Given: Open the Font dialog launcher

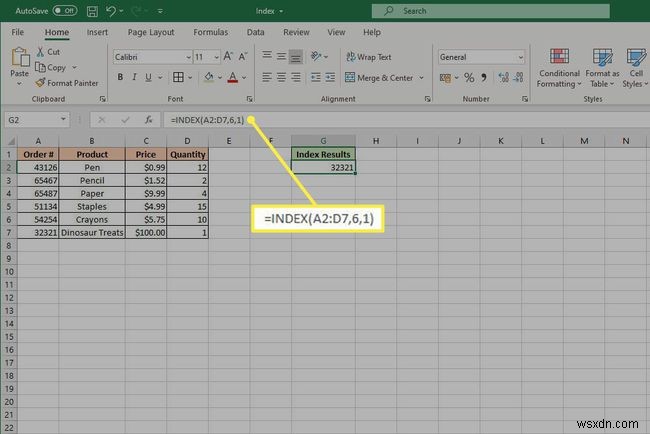Looking at the screenshot, I should pyautogui.click(x=250, y=99).
